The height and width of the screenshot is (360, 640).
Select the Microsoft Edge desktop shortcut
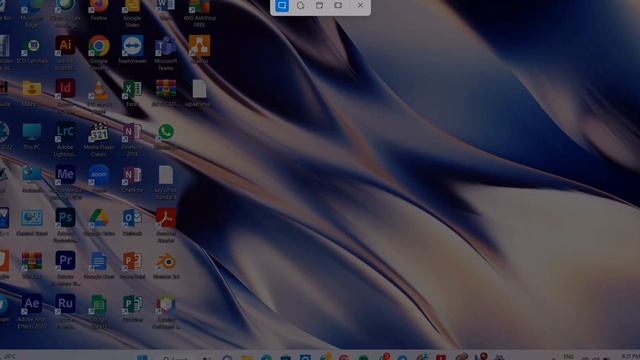pyautogui.click(x=32, y=13)
